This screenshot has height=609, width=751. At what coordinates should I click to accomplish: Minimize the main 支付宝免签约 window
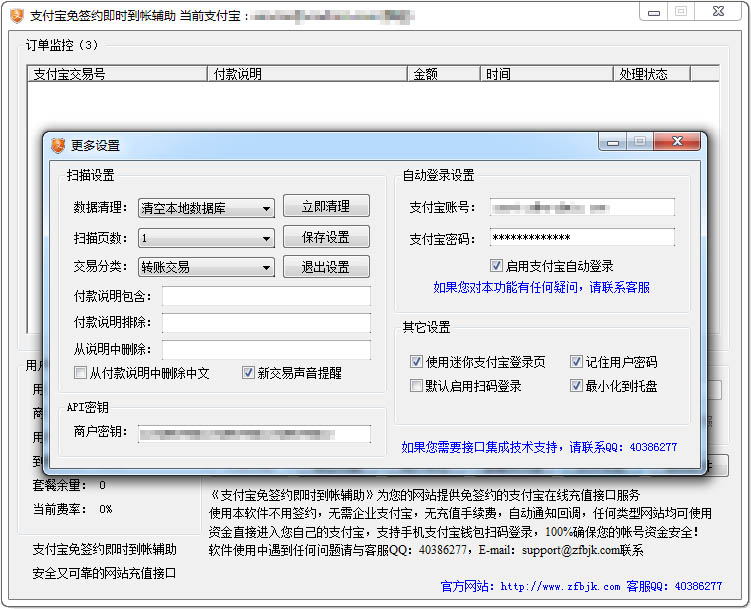coord(654,12)
